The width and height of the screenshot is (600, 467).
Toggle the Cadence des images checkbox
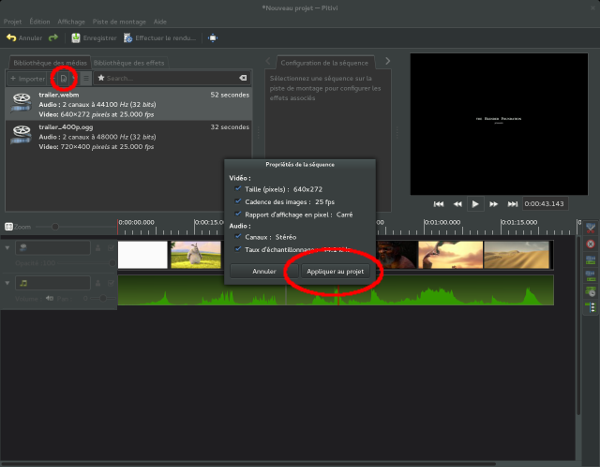(236, 201)
